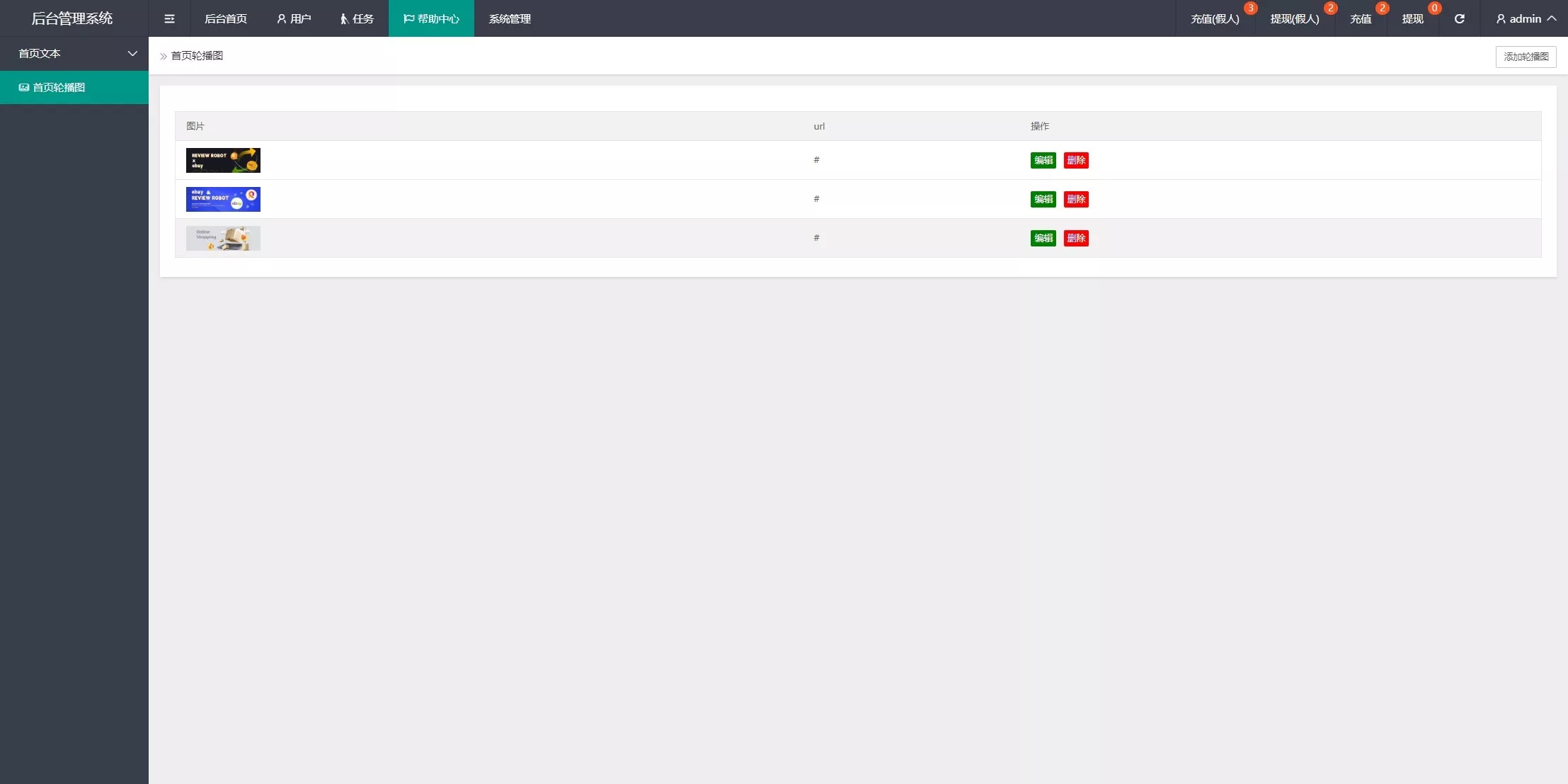This screenshot has width=1568, height=784.
Task: Open the 提现 item with badge 0
Action: click(x=1412, y=19)
